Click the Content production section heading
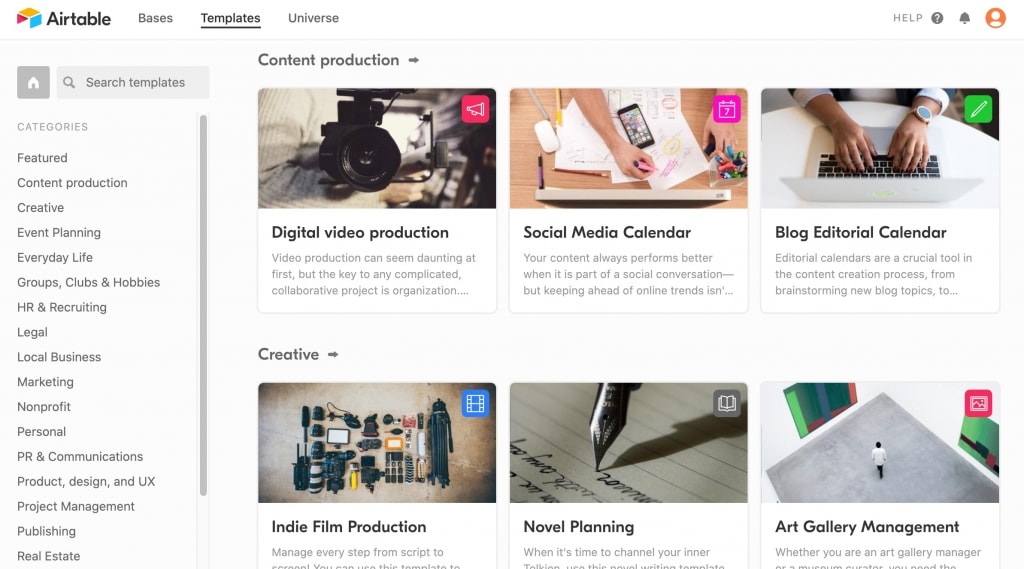The image size is (1024, 569). 328,60
